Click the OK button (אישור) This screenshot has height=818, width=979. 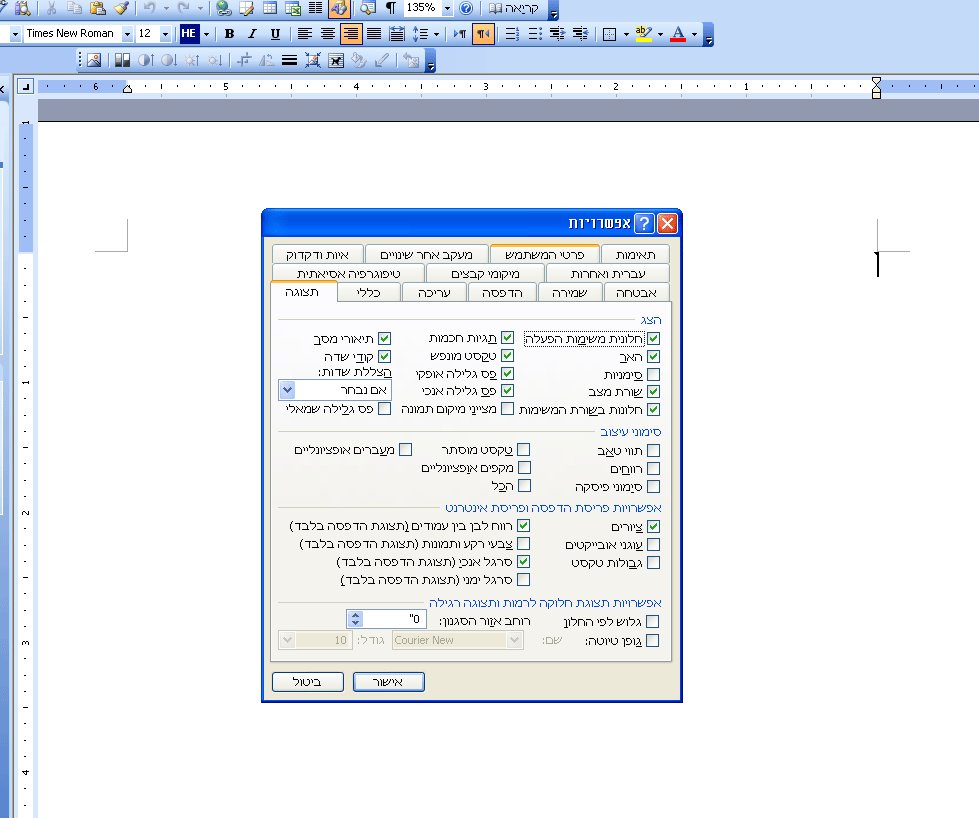tap(388, 682)
